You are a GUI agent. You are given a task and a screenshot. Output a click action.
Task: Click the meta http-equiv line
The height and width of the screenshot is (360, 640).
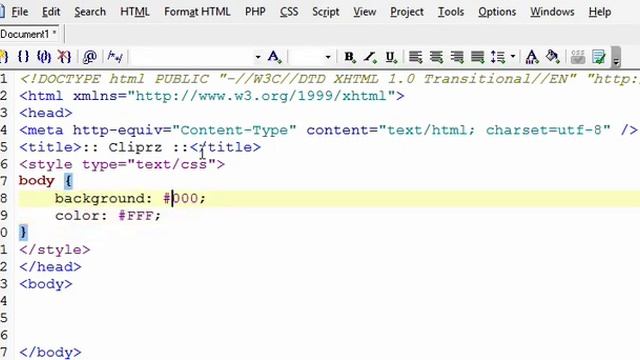(x=328, y=130)
